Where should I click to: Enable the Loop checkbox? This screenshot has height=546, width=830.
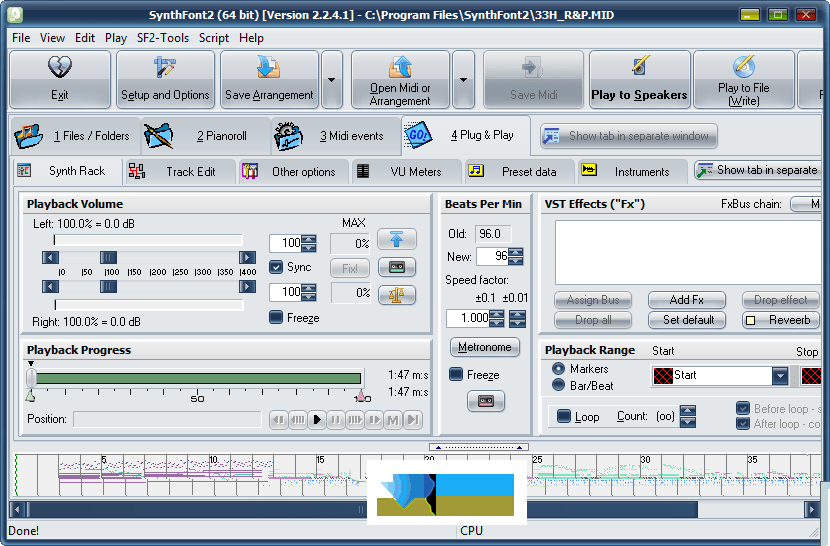coord(564,416)
